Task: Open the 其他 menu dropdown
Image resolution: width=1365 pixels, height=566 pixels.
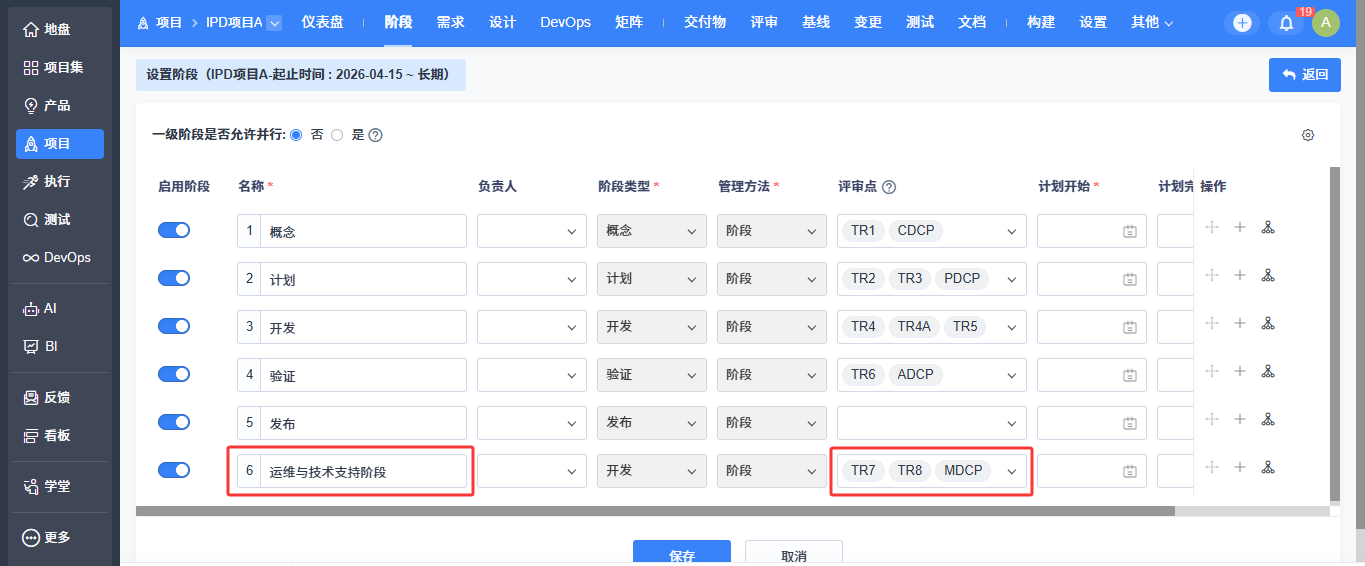Action: pyautogui.click(x=1152, y=22)
